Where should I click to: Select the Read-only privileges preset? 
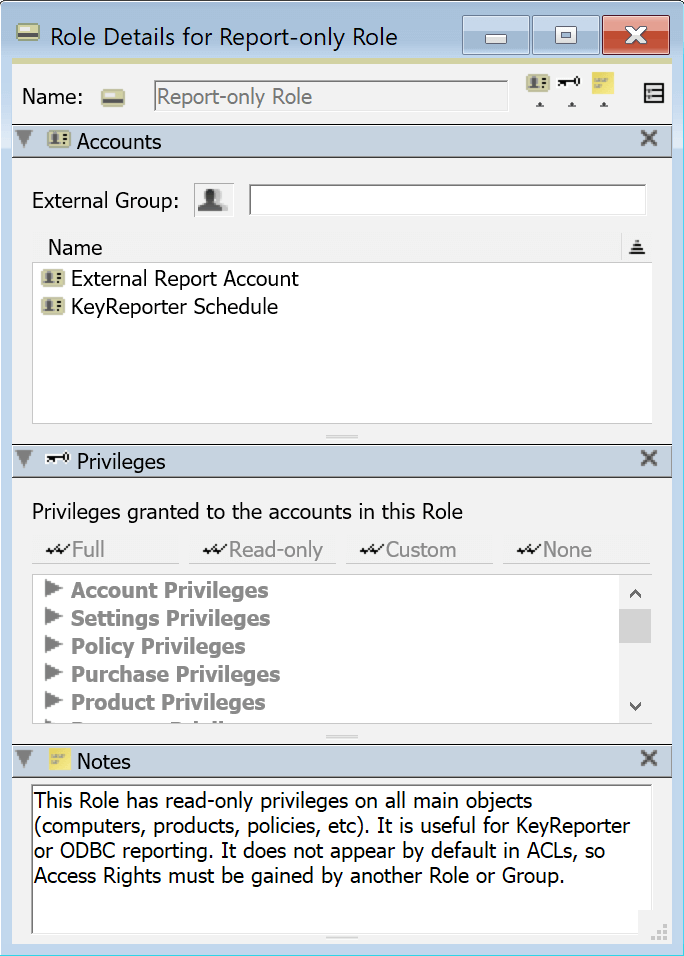tap(262, 550)
